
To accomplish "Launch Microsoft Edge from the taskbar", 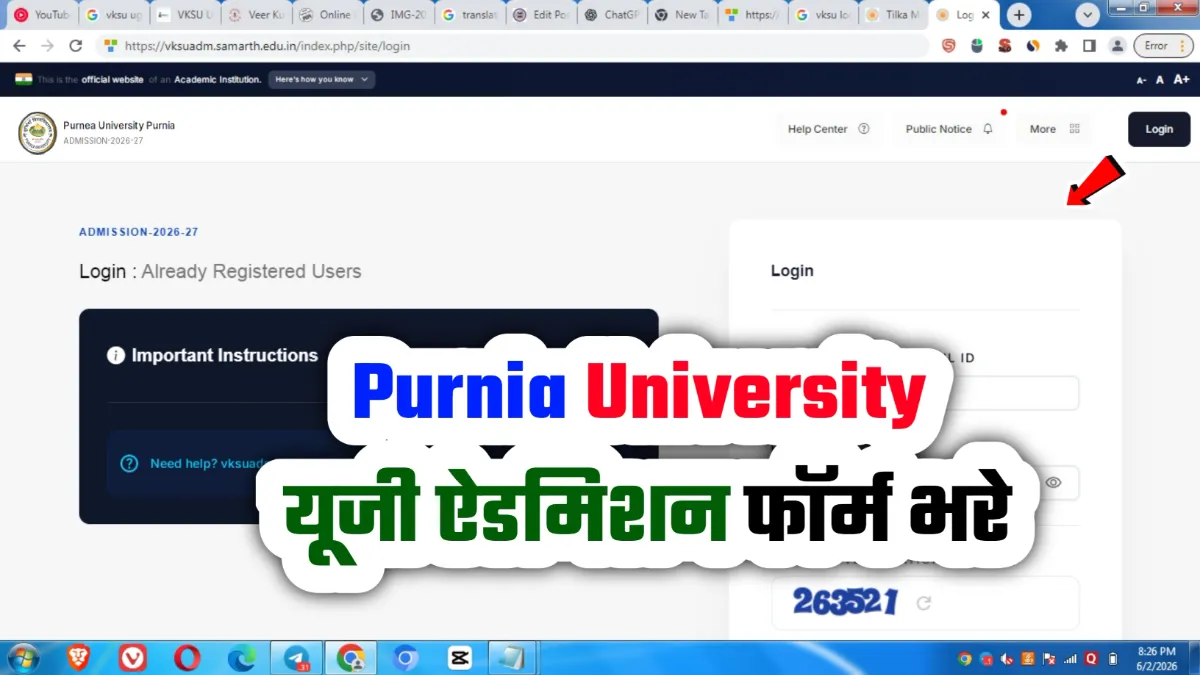I will 241,658.
